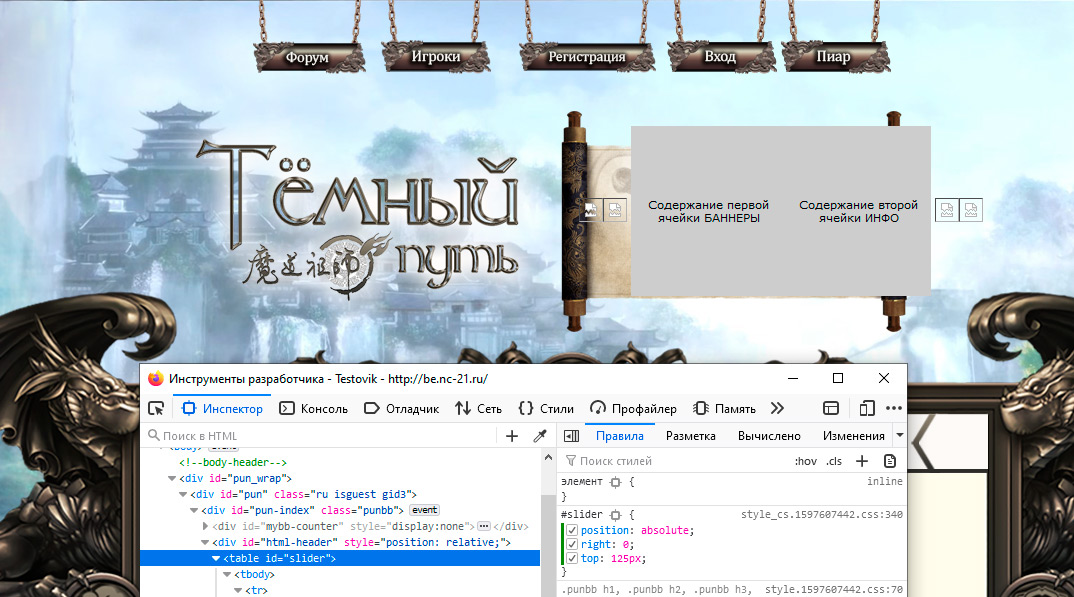Click the Поиск в HTML search field
Screen dimensions: 1074x597
click(x=320, y=436)
